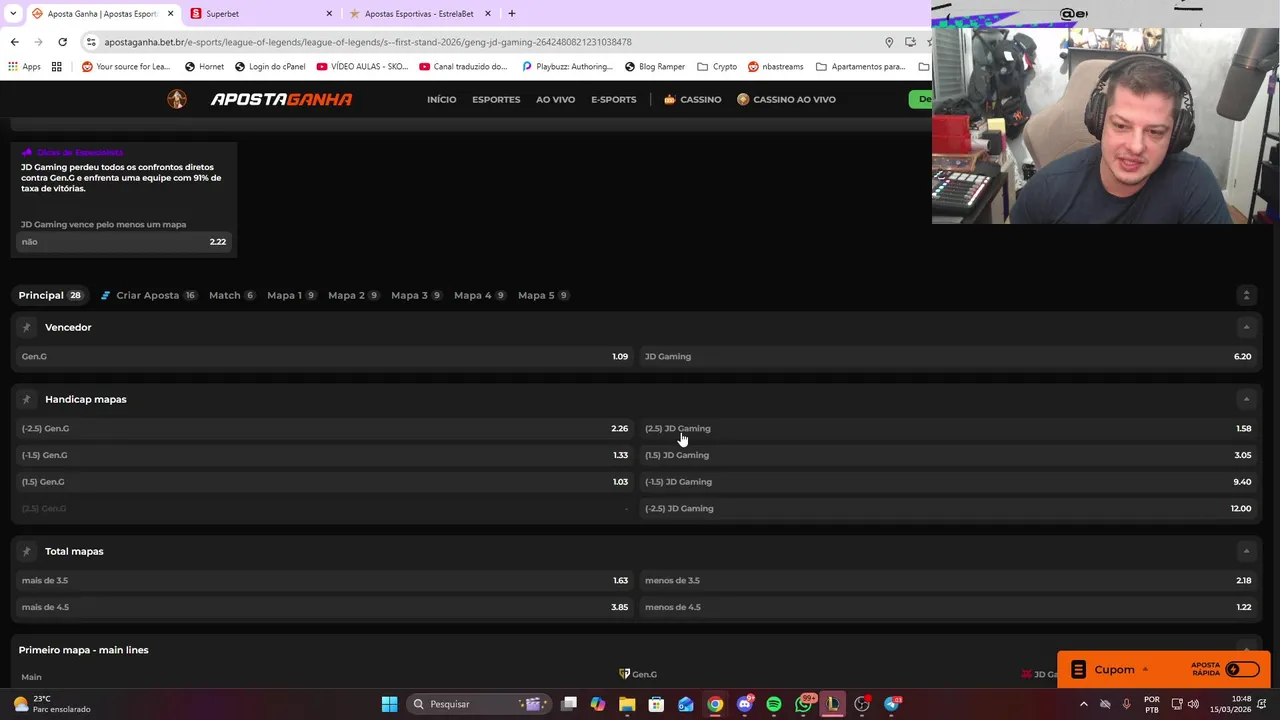Open Chrome tab list dropdown
Viewport: 1280px width, 720px height.
click(x=13, y=14)
